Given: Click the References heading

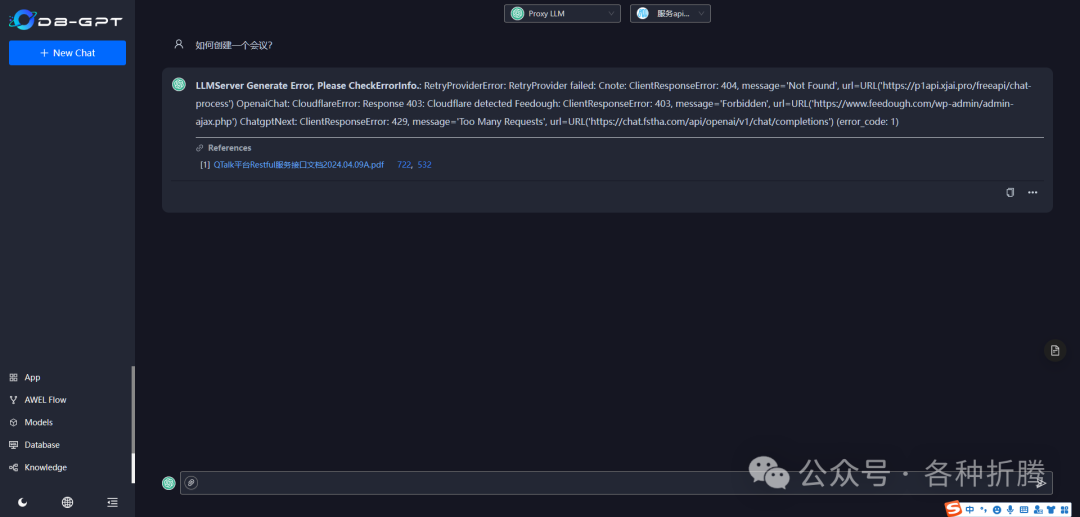Looking at the screenshot, I should (x=229, y=148).
